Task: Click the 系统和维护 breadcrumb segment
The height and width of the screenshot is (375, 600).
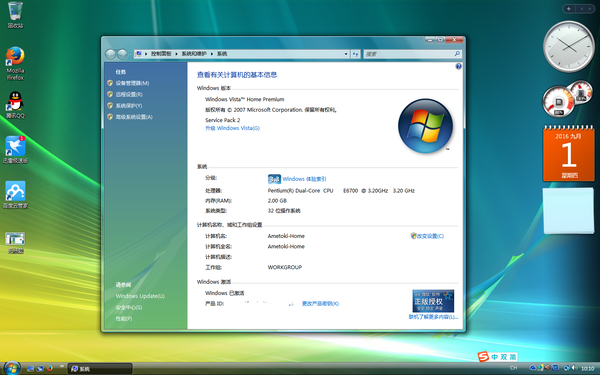Action: click(x=194, y=54)
